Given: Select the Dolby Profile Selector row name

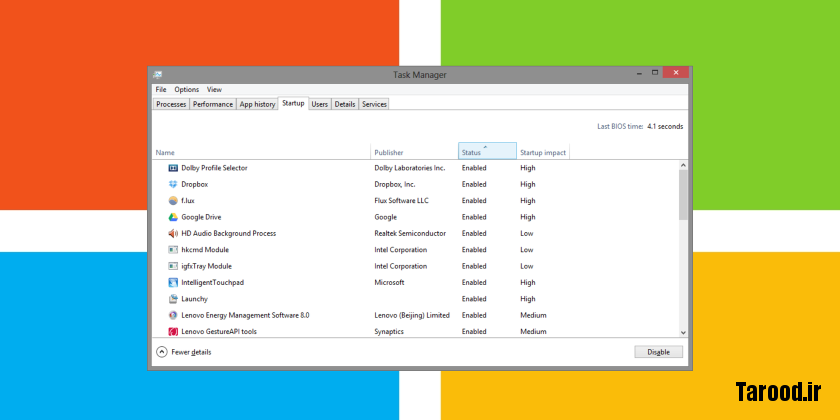Looking at the screenshot, I should click(x=214, y=168).
